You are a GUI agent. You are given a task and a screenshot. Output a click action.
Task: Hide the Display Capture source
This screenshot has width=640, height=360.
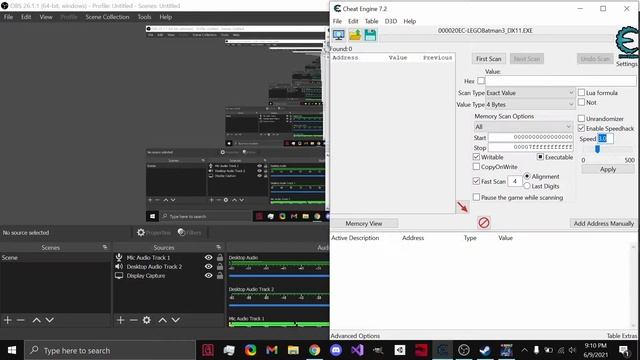tap(209, 276)
